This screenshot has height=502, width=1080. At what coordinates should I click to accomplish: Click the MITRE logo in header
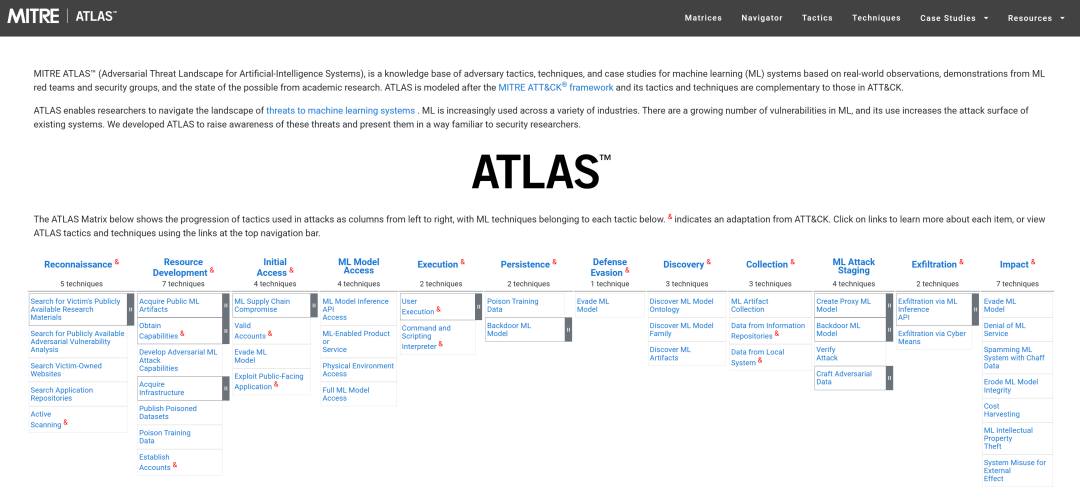tap(33, 17)
